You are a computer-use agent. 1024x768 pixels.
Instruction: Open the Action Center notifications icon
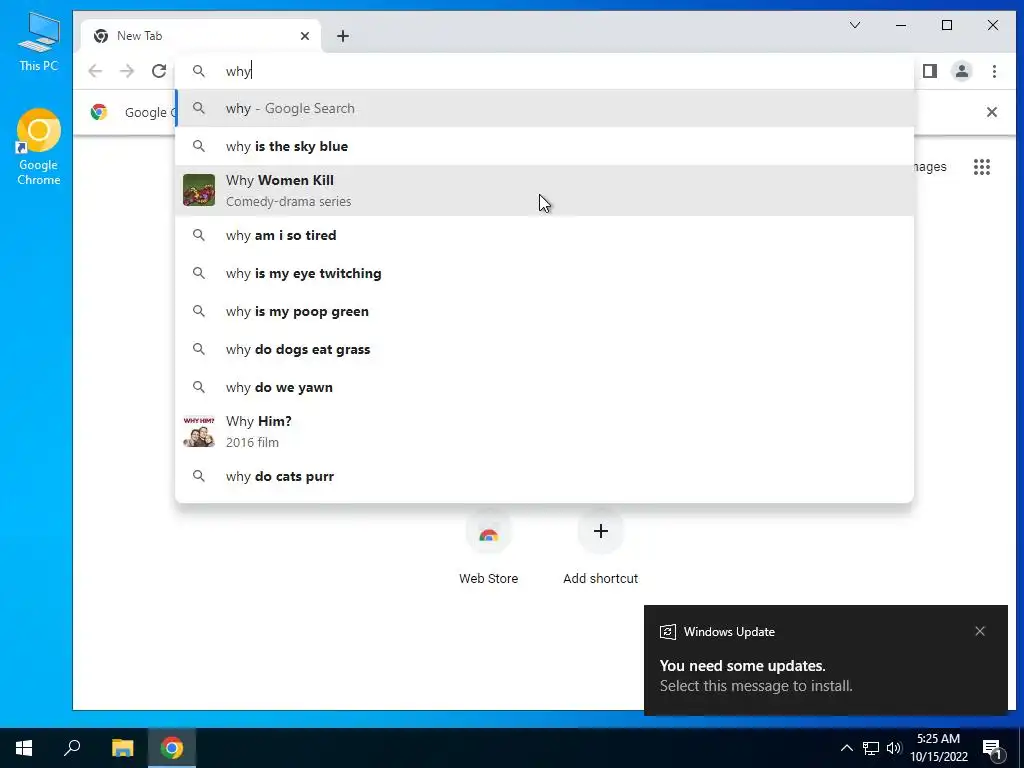(993, 749)
